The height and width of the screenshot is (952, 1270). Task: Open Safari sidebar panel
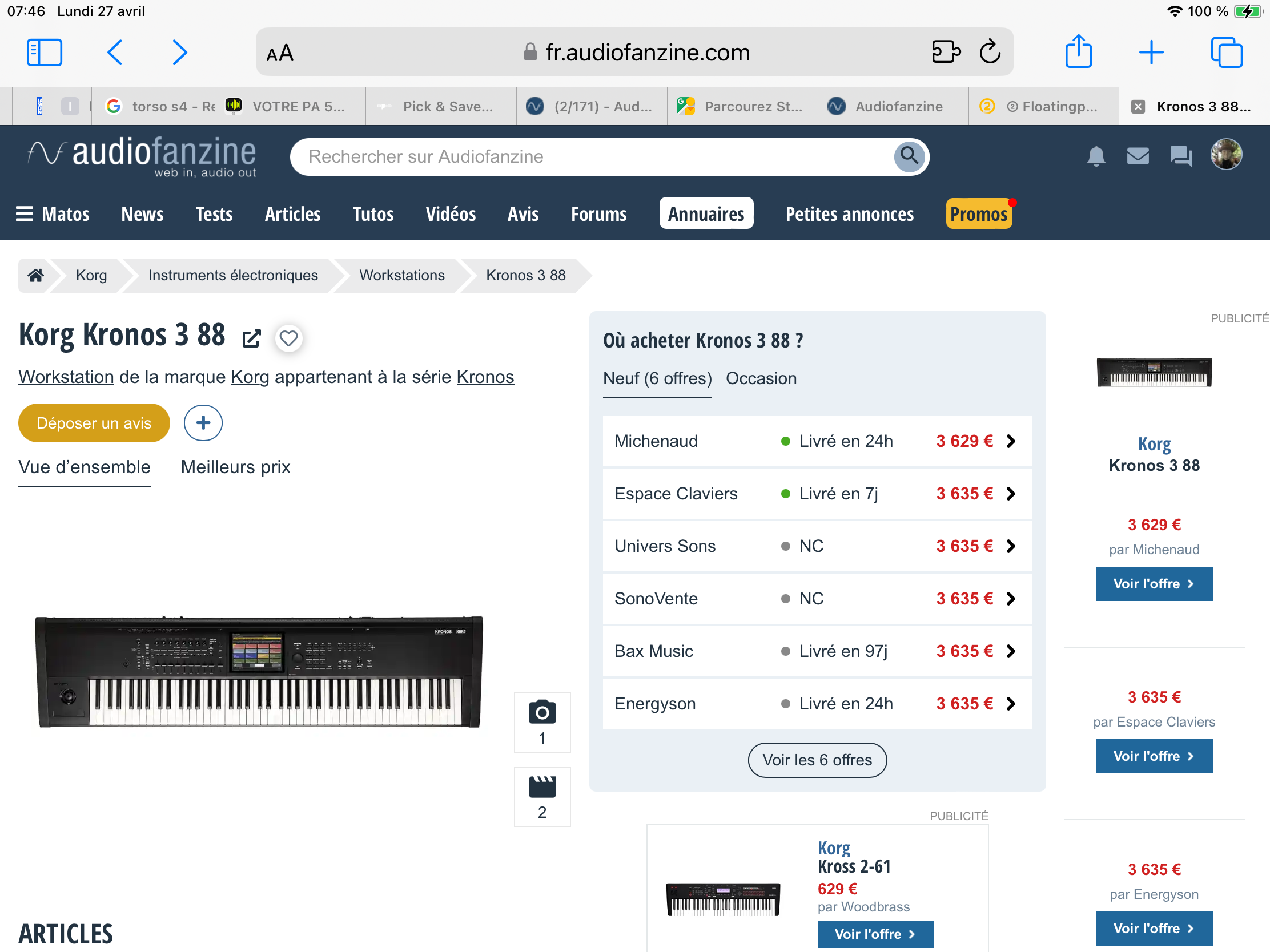[44, 53]
